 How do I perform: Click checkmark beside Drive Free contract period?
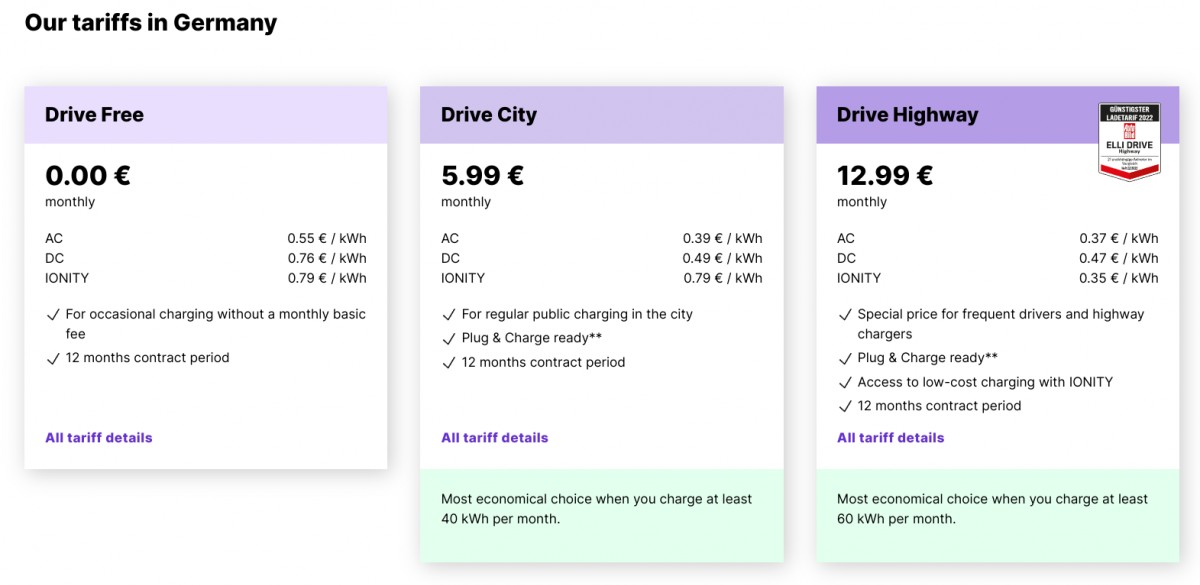pyautogui.click(x=53, y=358)
